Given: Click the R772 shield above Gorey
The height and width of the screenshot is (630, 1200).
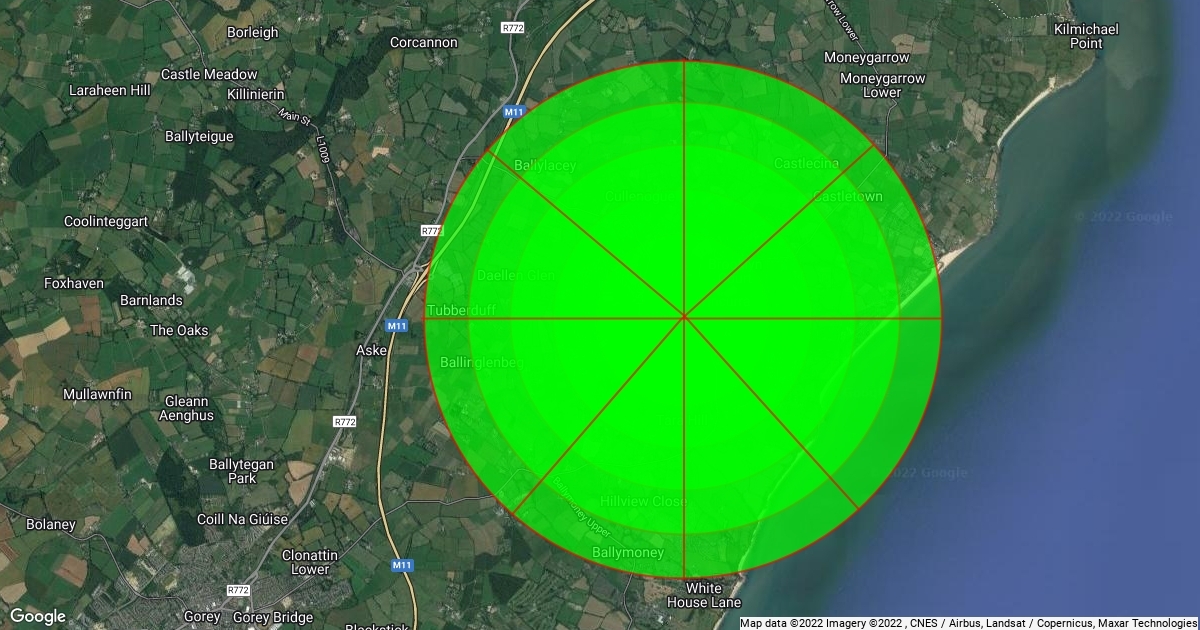Looking at the screenshot, I should (238, 590).
